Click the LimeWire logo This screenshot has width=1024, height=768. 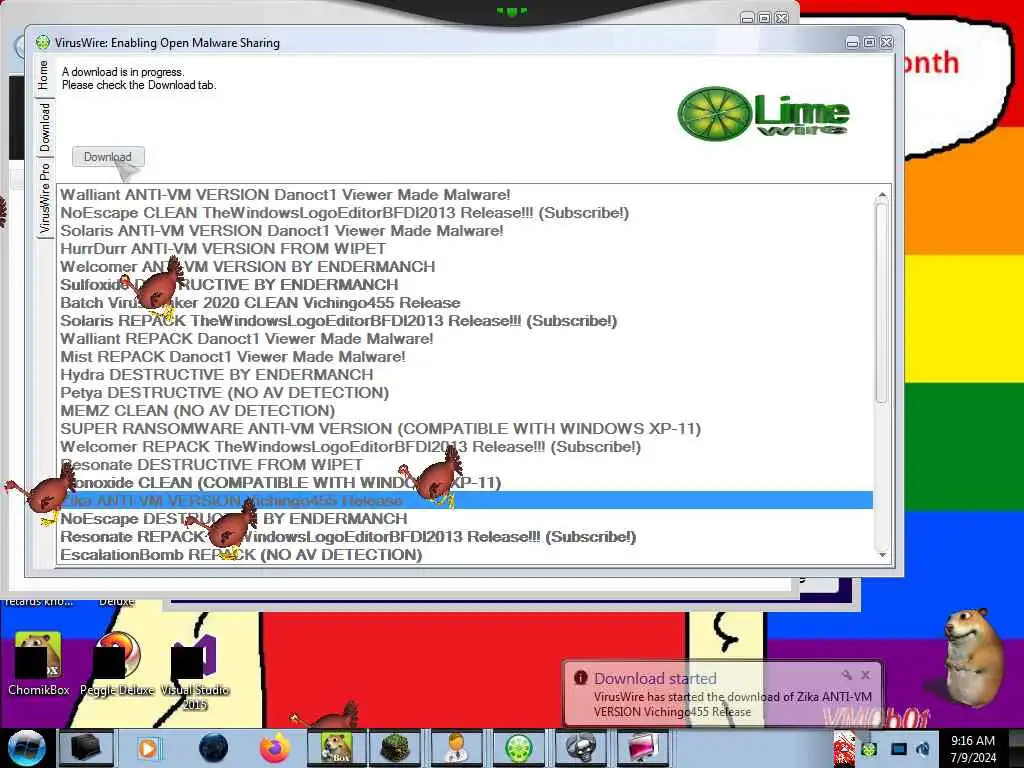coord(763,113)
